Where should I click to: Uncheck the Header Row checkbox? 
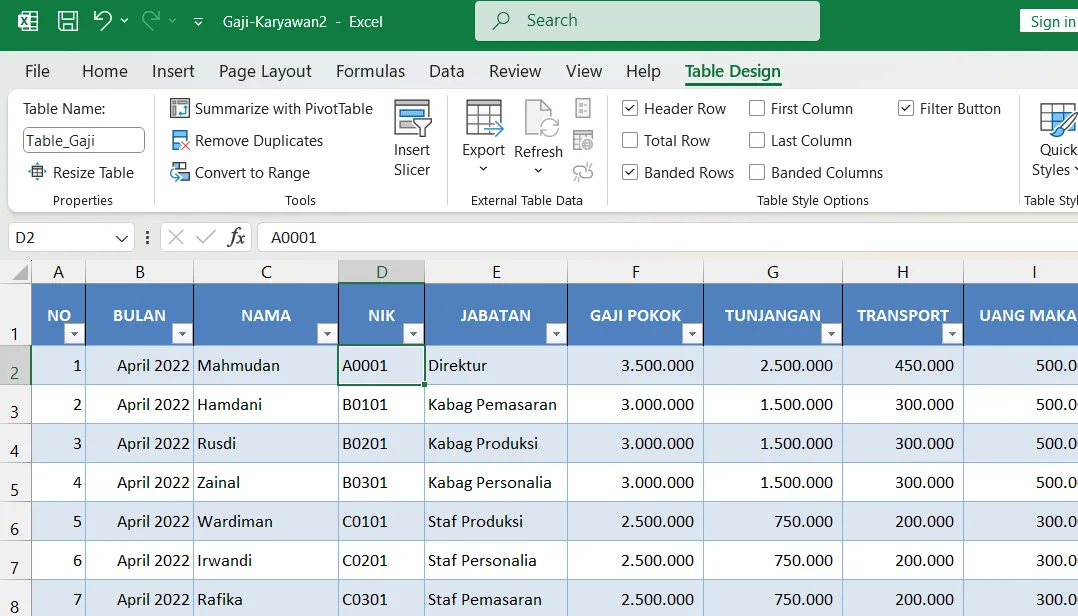630,108
